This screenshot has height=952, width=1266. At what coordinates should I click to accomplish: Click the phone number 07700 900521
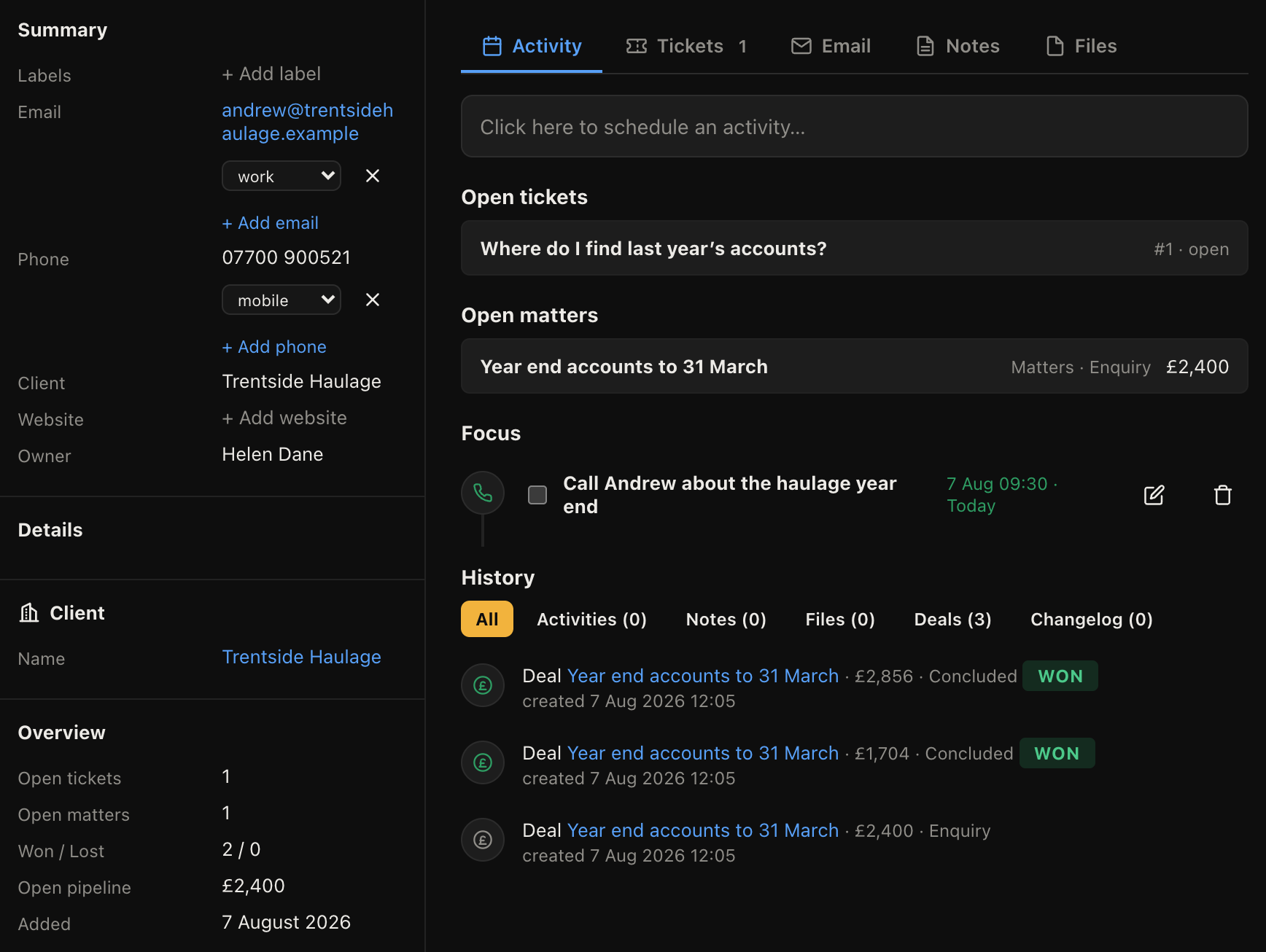click(x=287, y=257)
